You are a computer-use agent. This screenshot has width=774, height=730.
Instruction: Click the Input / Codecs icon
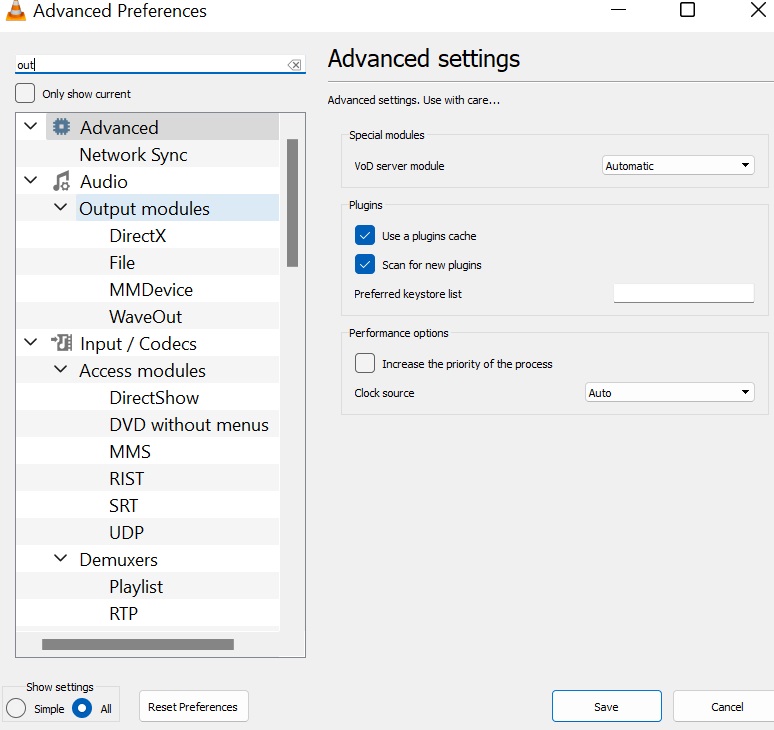click(62, 343)
